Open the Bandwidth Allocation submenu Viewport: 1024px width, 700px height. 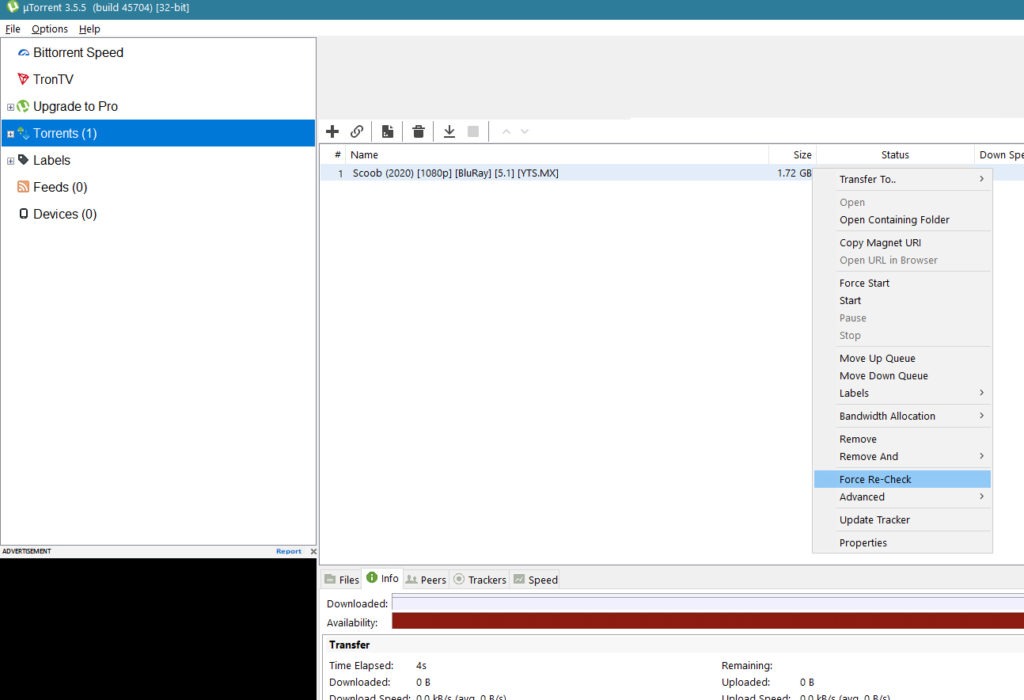point(888,415)
